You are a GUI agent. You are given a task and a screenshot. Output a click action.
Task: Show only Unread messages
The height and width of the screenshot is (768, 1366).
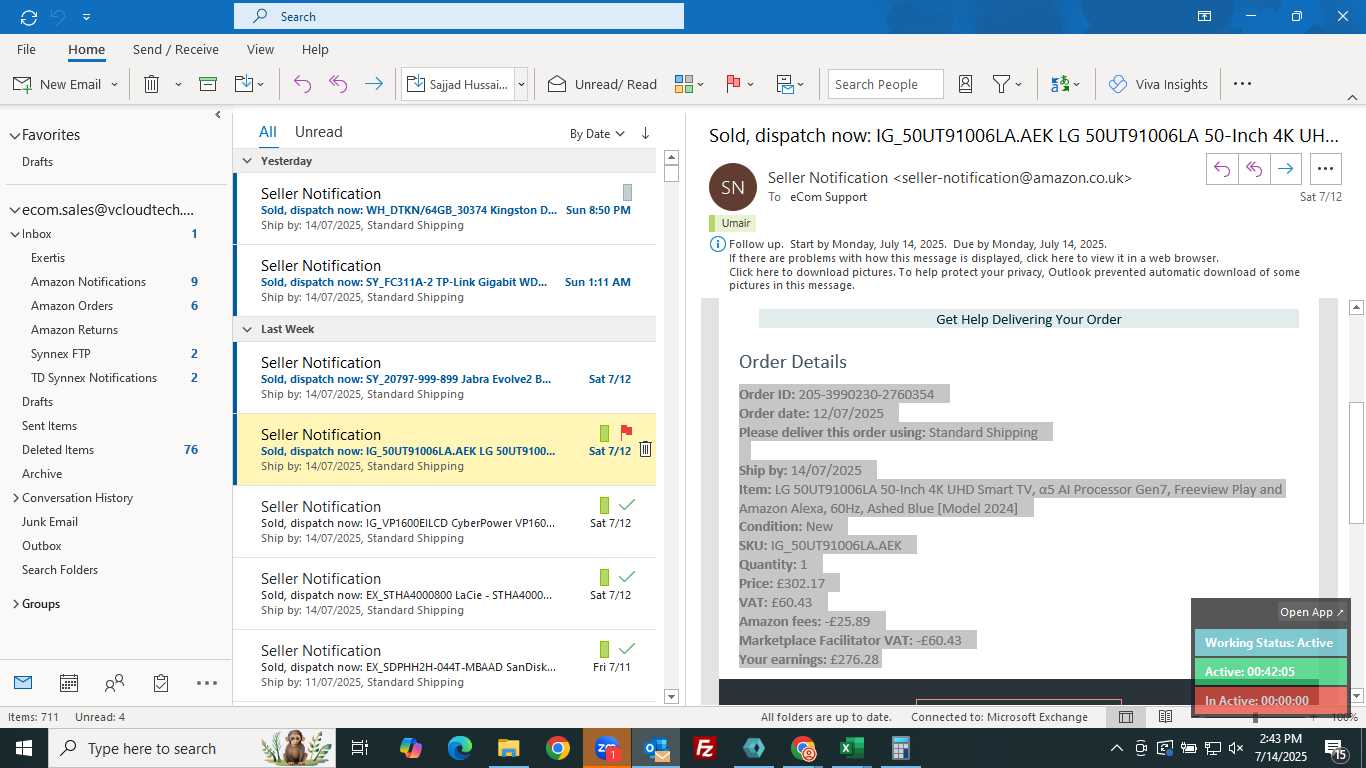318,132
